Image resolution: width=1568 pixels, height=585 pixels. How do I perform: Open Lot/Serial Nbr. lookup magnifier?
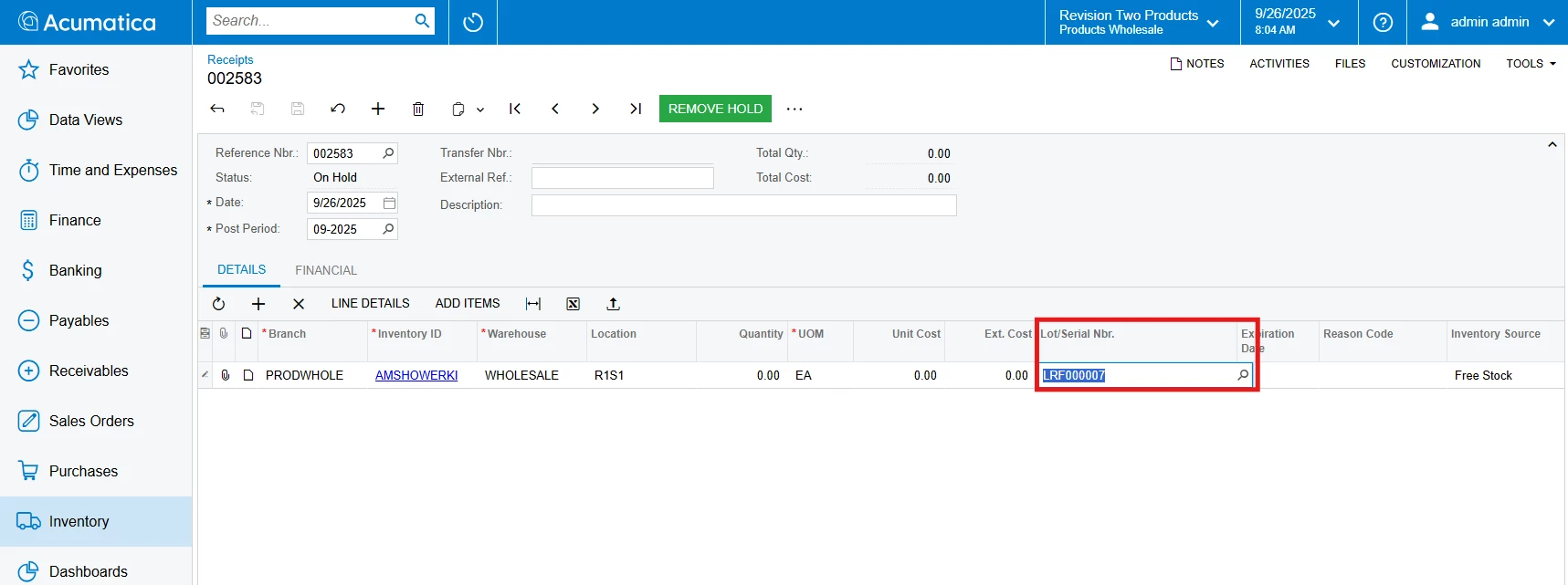pos(1243,375)
